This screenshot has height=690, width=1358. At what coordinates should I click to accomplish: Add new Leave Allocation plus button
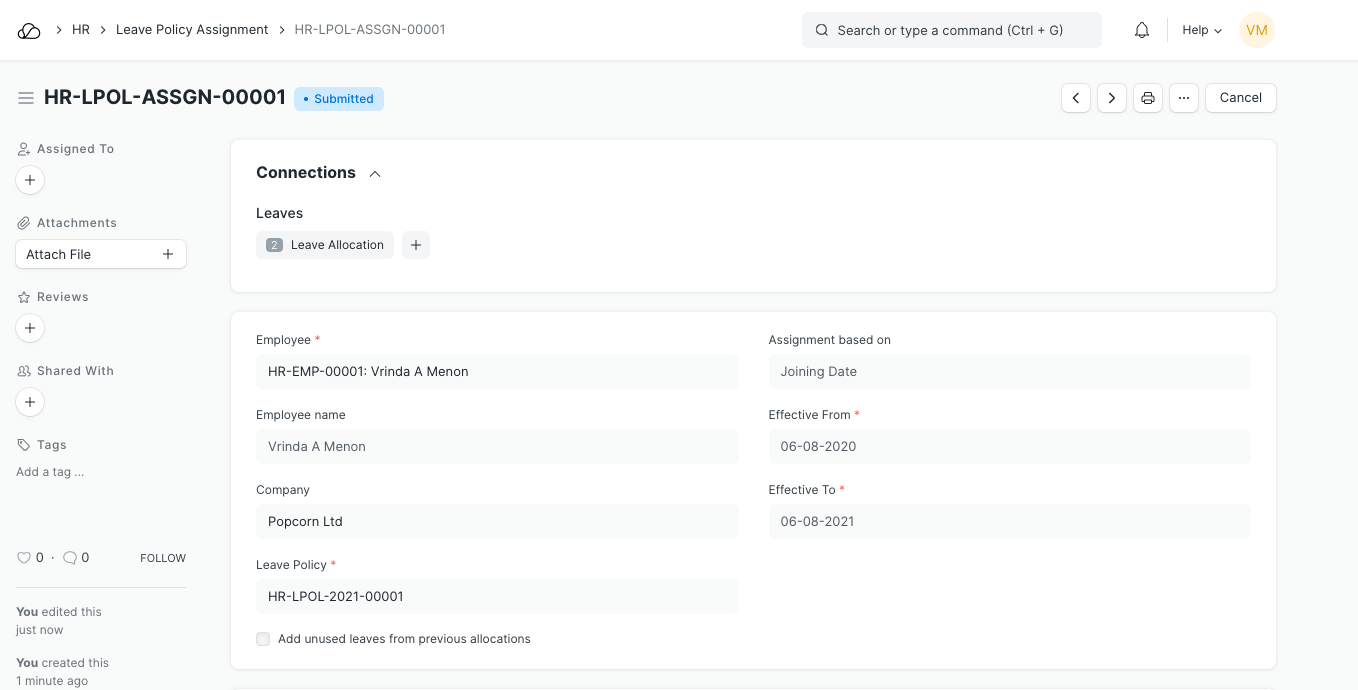tap(415, 245)
